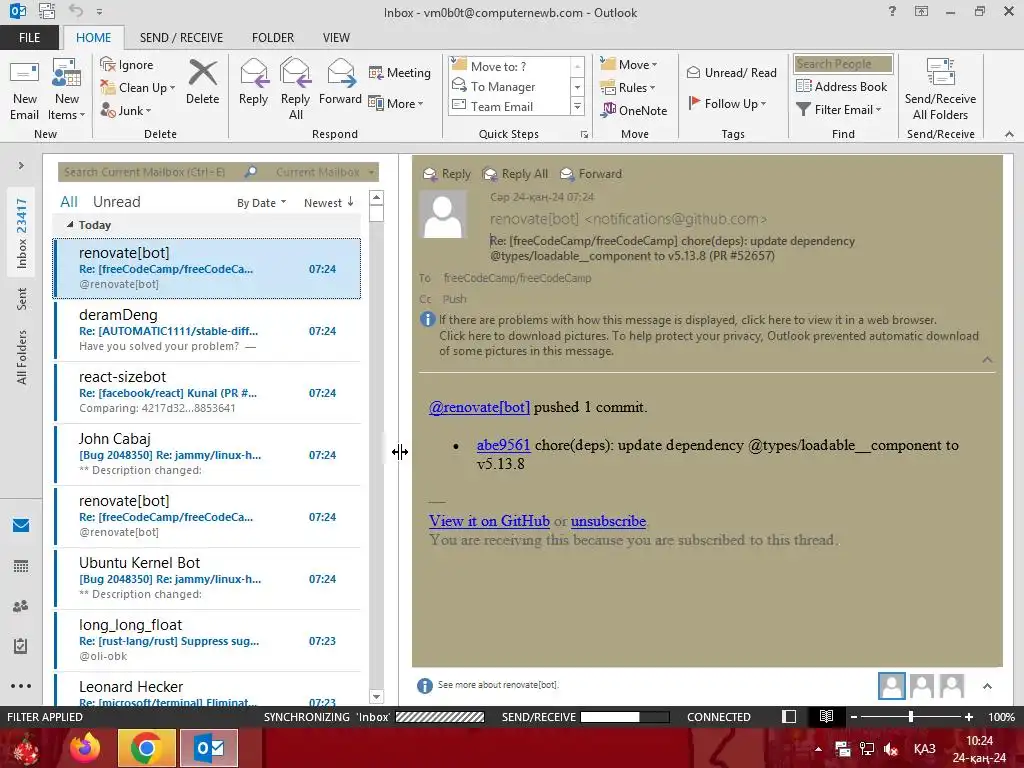
Task: Click the ribbon Reply All button
Action: coord(295,90)
